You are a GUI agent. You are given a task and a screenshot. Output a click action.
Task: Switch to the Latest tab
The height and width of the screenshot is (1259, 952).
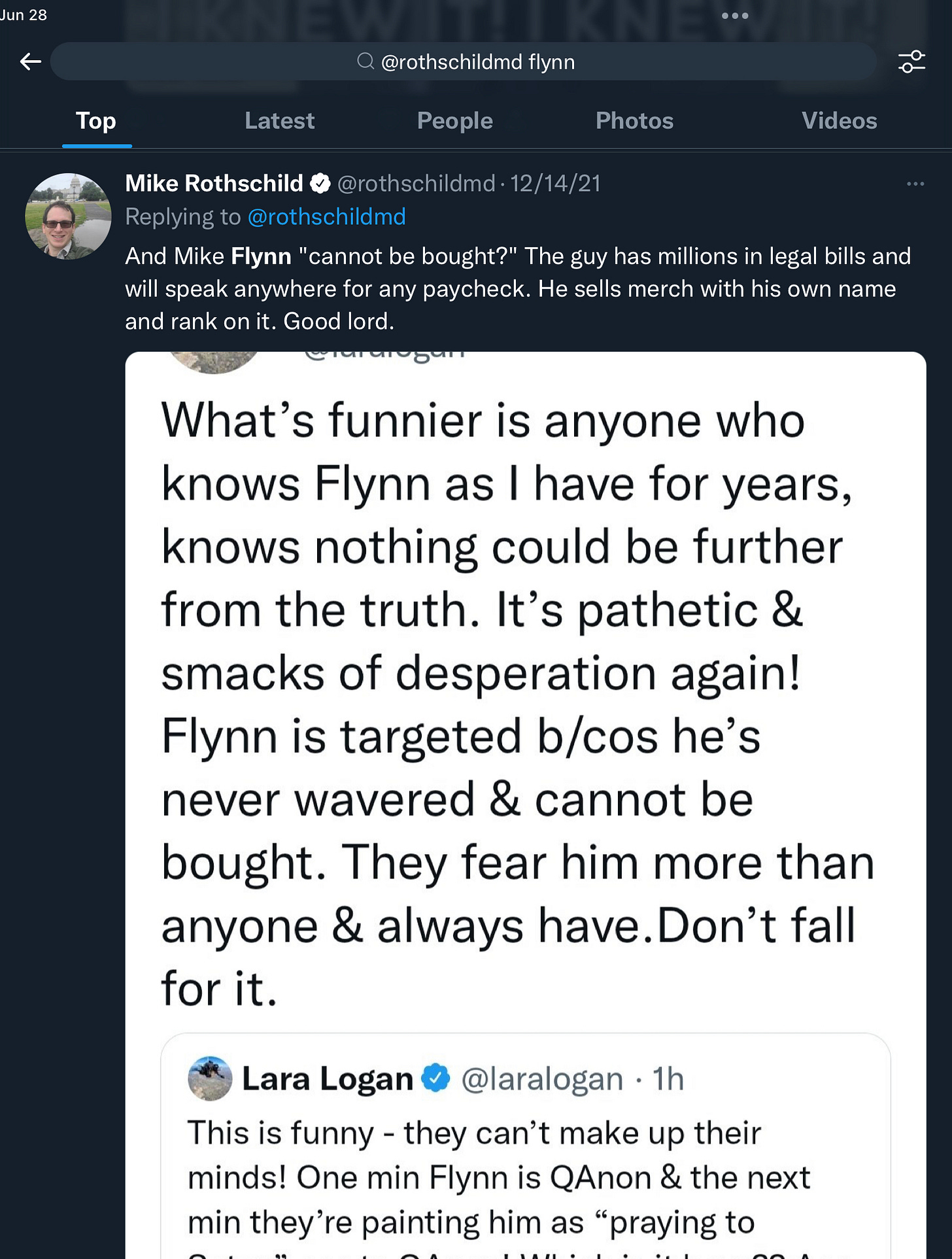pos(279,121)
